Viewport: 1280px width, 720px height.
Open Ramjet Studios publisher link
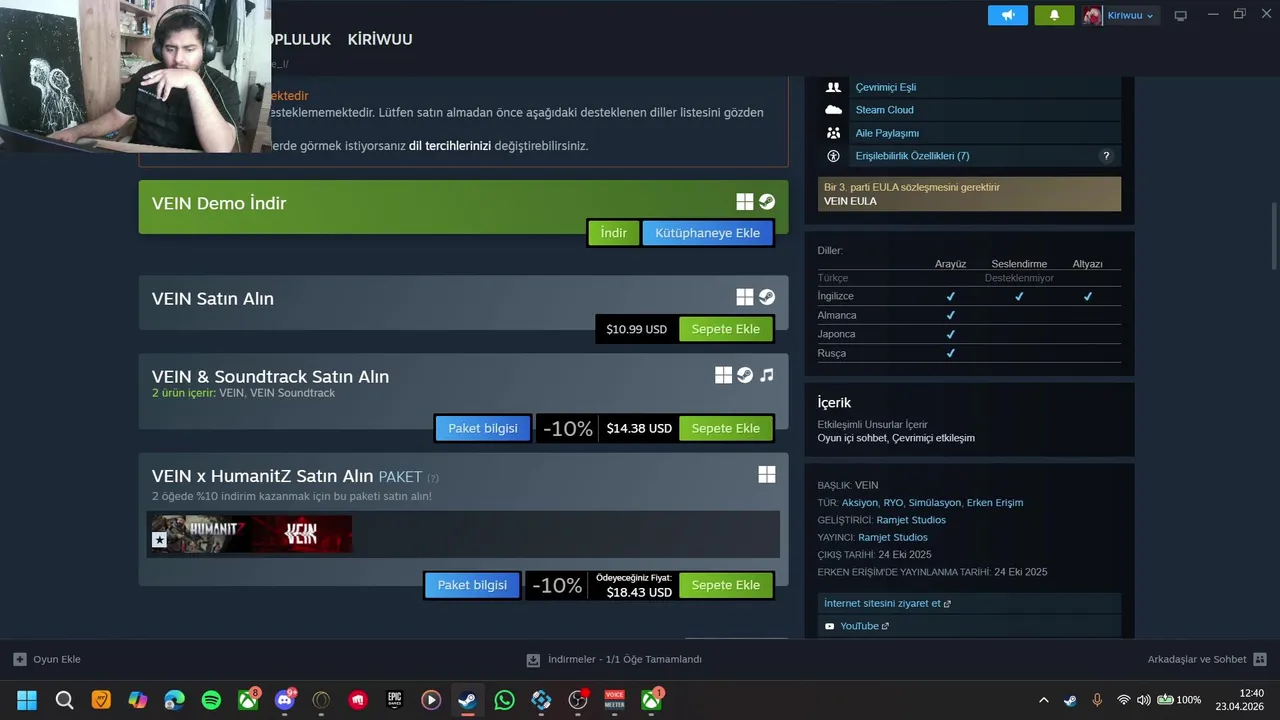pyautogui.click(x=893, y=538)
